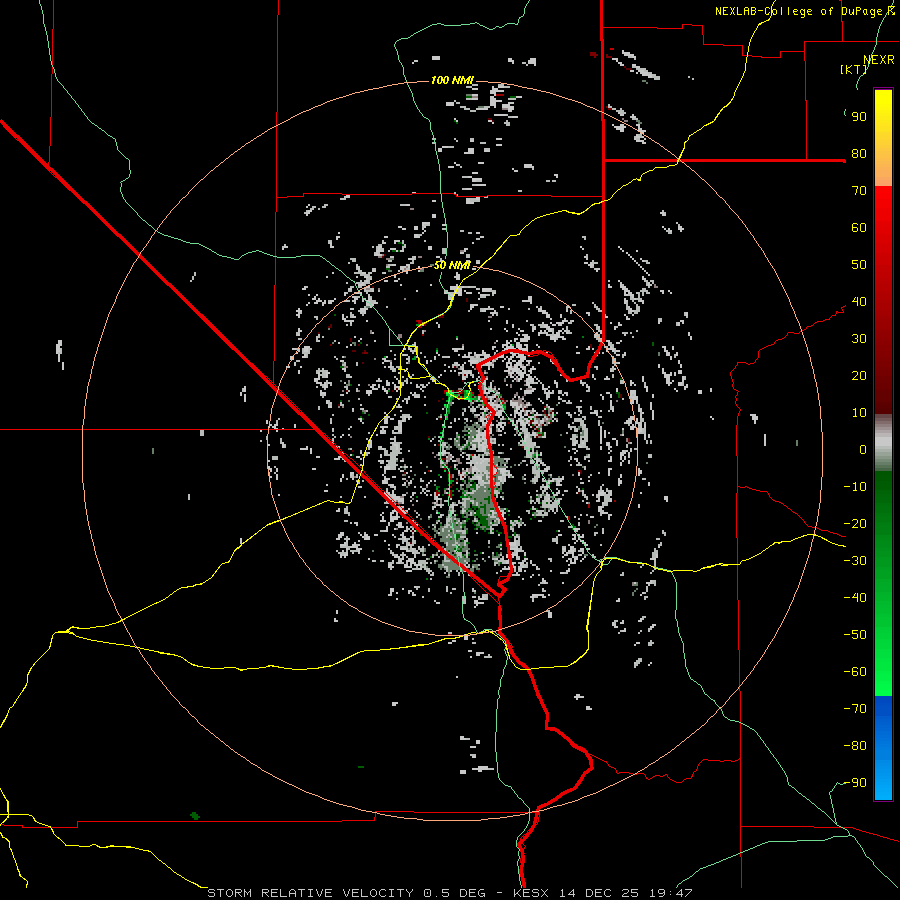Screen dimensions: 900x900
Task: Select the positive "60" velocity scale label
Action: pos(859,228)
